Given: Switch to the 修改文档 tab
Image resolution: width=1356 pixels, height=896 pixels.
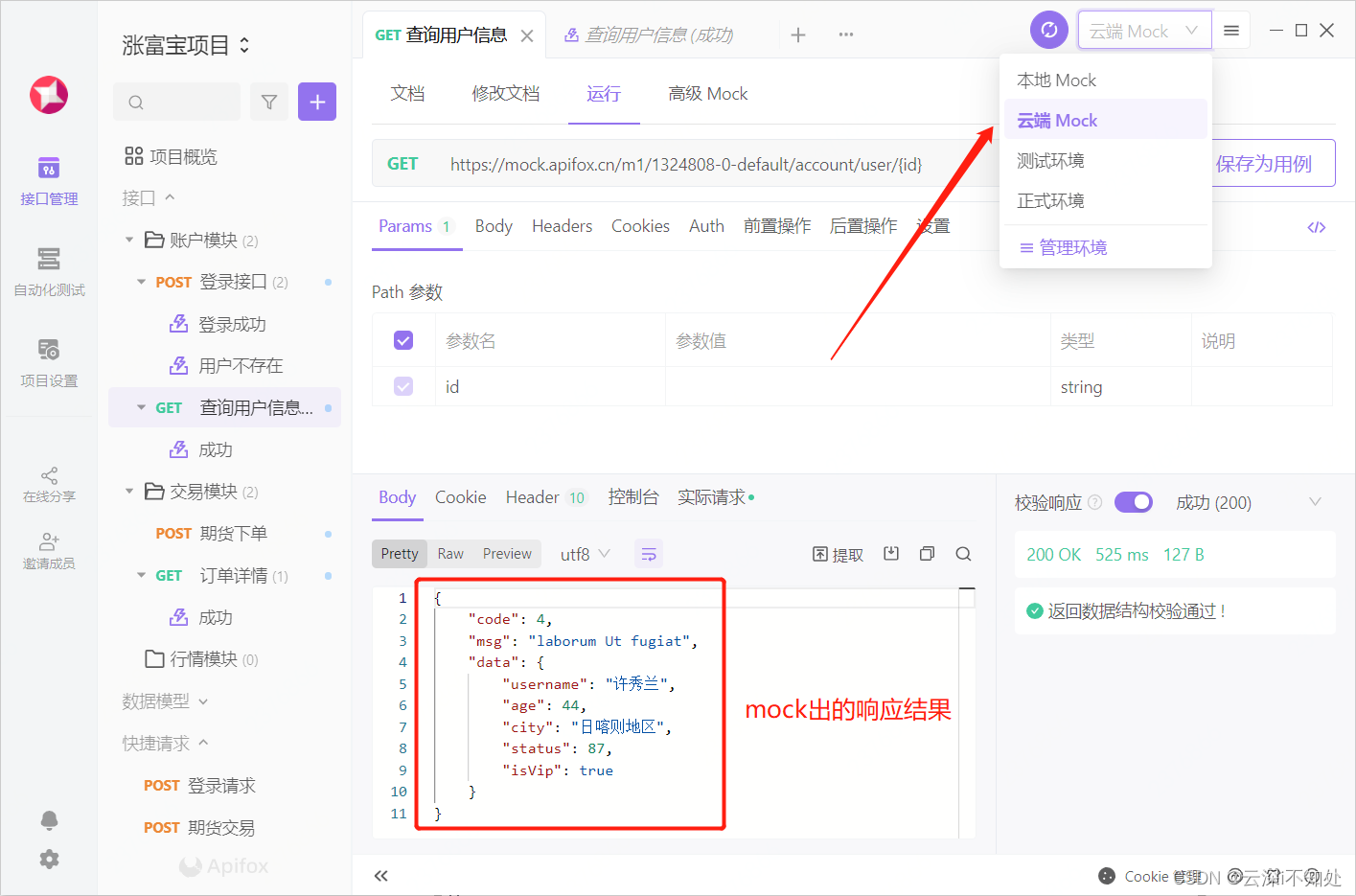Looking at the screenshot, I should (505, 94).
